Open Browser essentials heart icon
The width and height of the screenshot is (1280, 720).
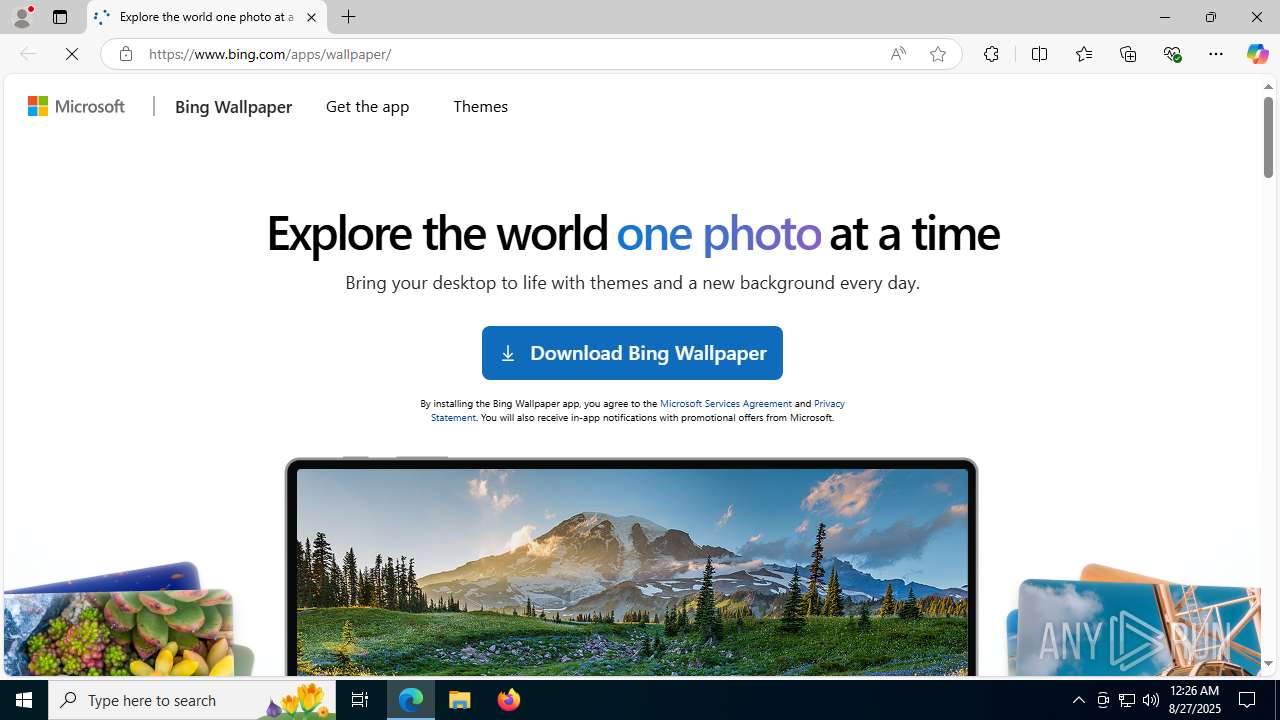coord(1172,54)
